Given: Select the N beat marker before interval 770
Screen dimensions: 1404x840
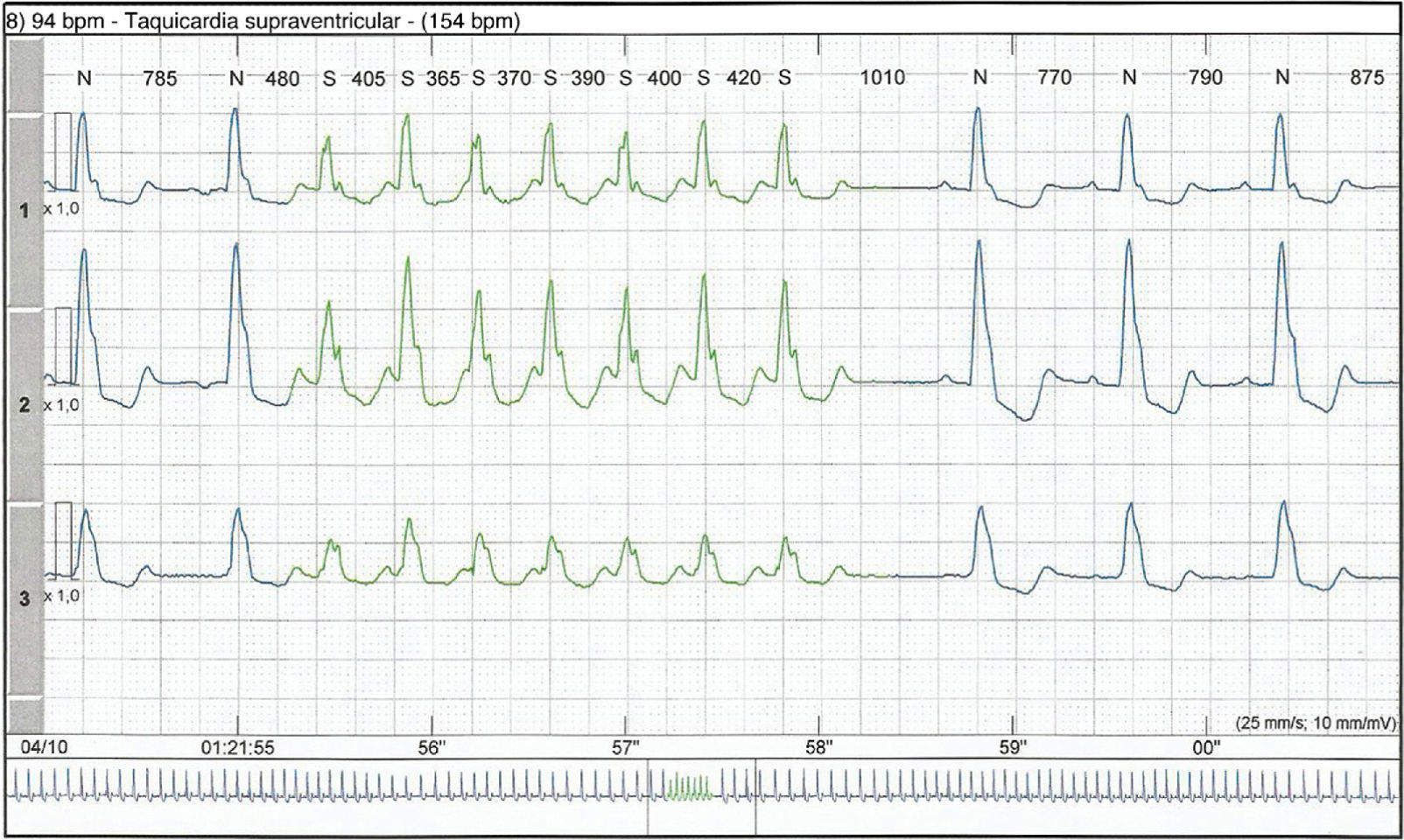Looking at the screenshot, I should coord(979,78).
